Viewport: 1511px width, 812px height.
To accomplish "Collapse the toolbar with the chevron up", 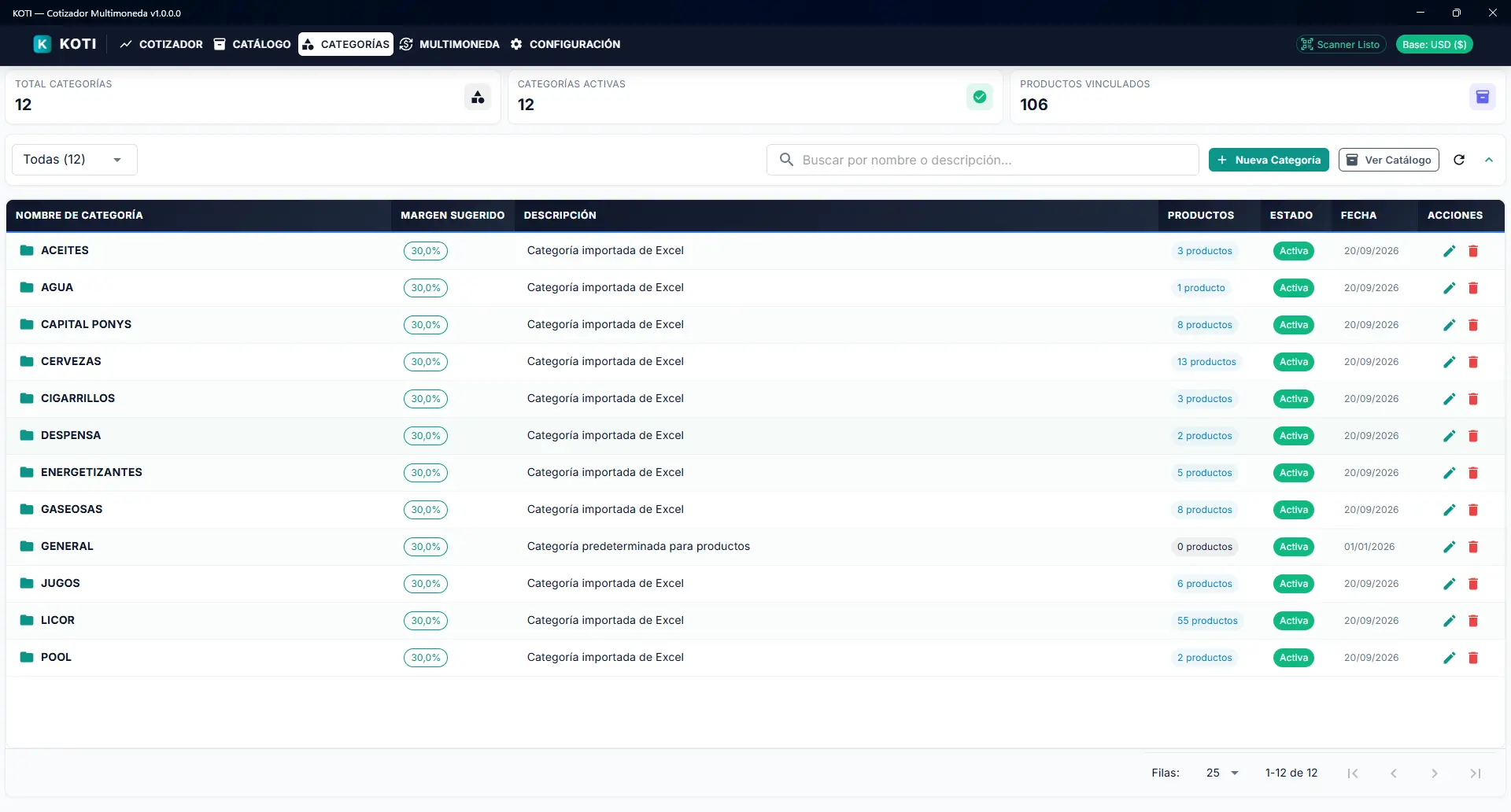I will click(x=1489, y=160).
